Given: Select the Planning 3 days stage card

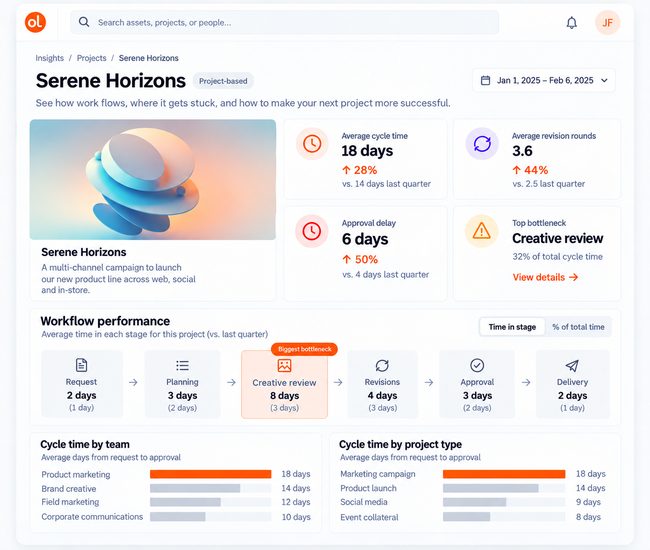Looking at the screenshot, I should 182,383.
